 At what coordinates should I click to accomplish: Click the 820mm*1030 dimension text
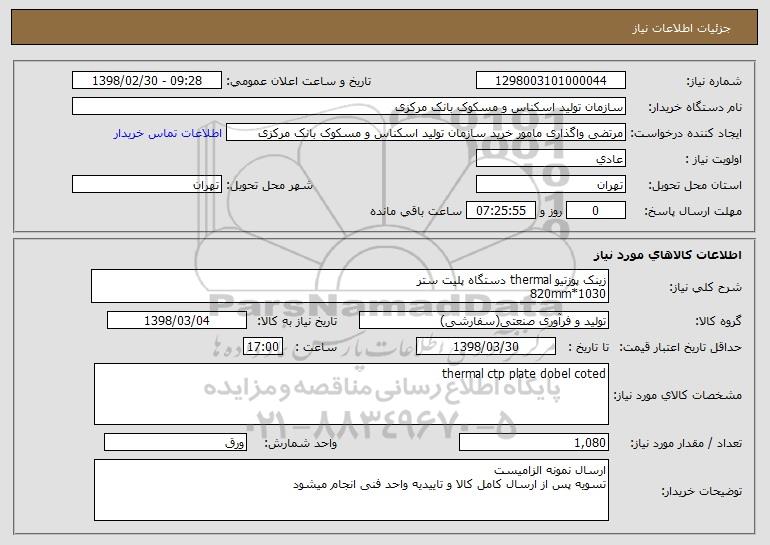coord(568,294)
